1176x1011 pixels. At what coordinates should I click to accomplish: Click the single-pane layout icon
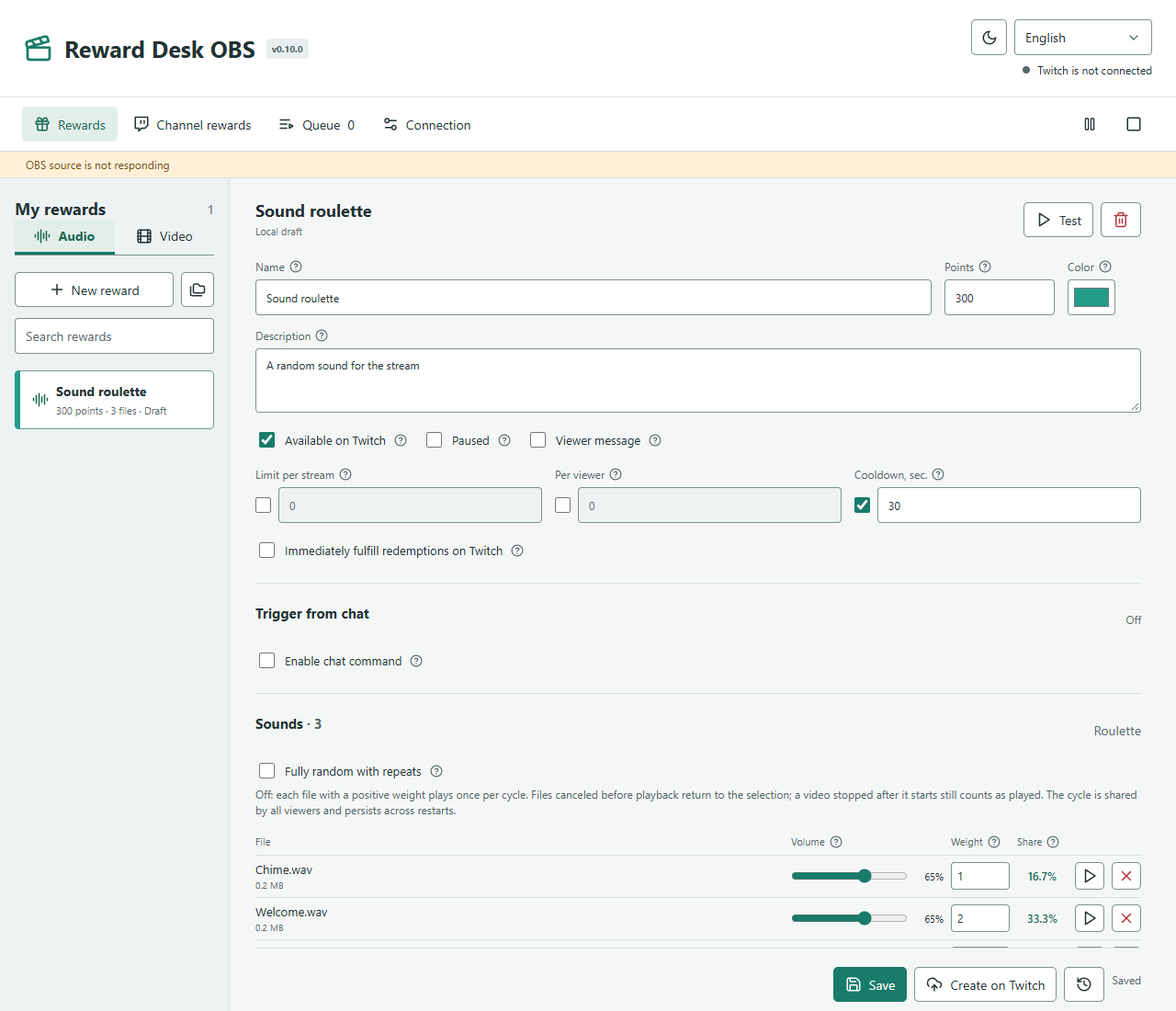click(1134, 124)
